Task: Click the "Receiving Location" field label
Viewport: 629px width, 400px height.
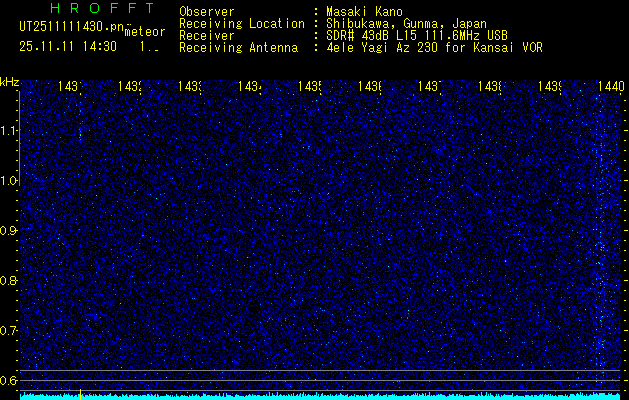Action: tap(242, 24)
